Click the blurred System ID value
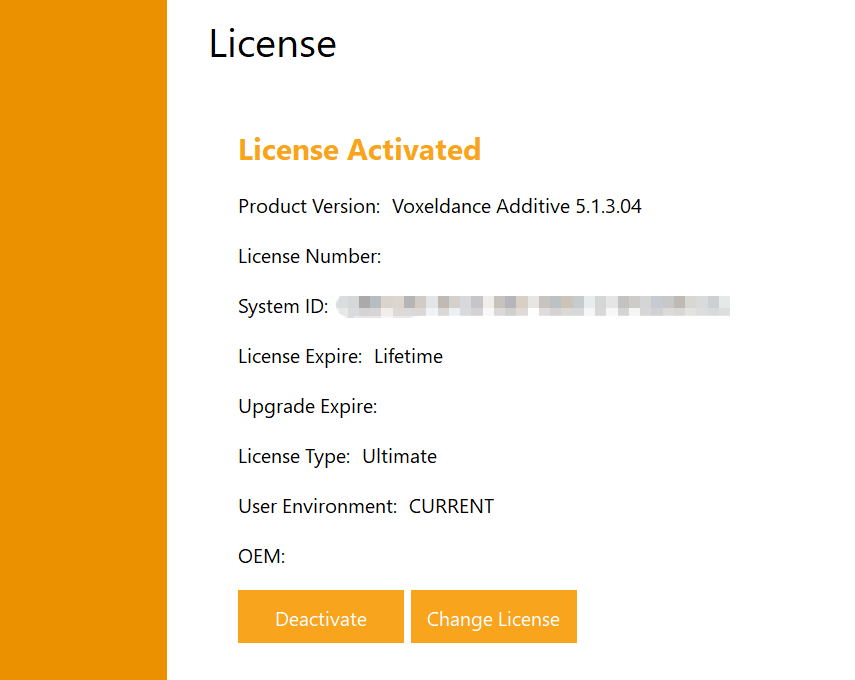 (533, 306)
